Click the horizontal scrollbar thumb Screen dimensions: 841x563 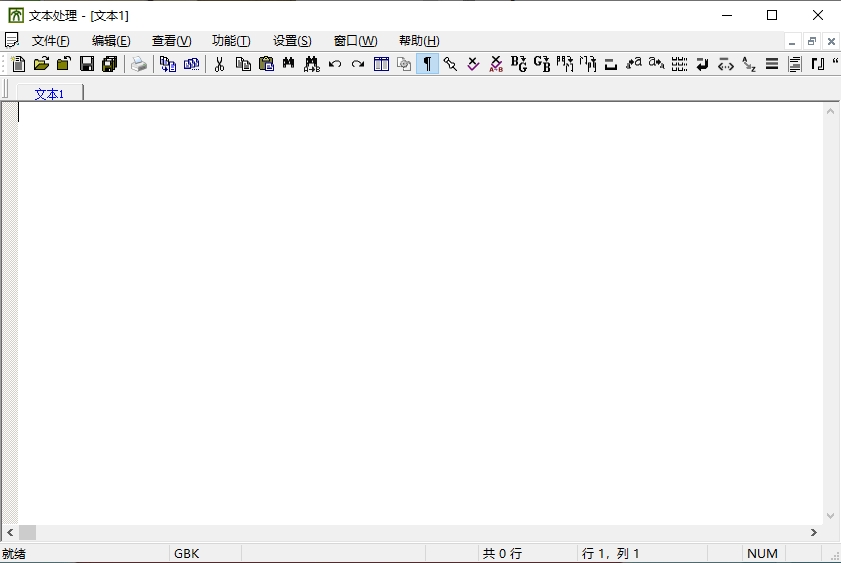[x=27, y=532]
